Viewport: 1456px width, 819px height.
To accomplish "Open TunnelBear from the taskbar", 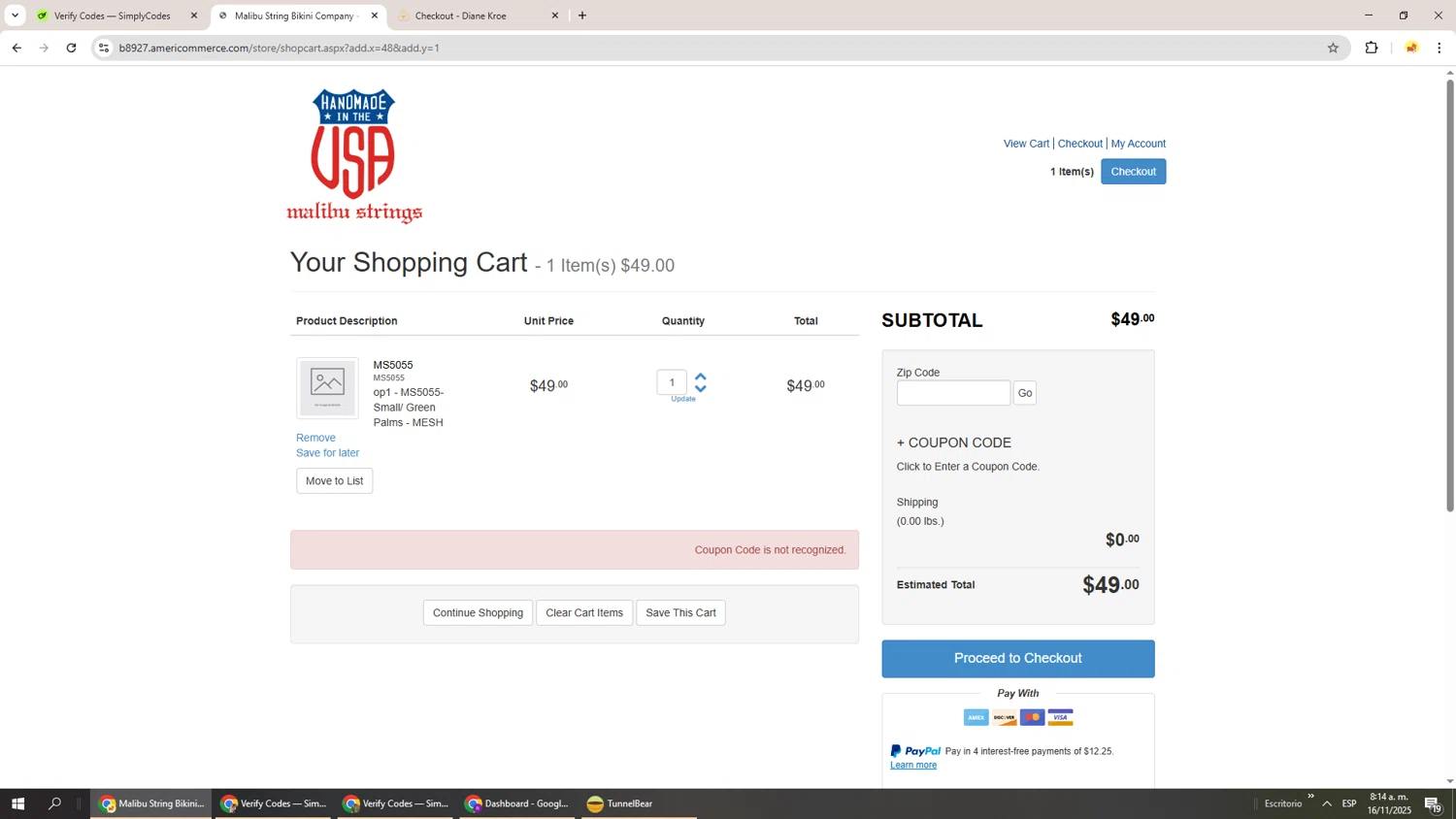I will pyautogui.click(x=620, y=803).
